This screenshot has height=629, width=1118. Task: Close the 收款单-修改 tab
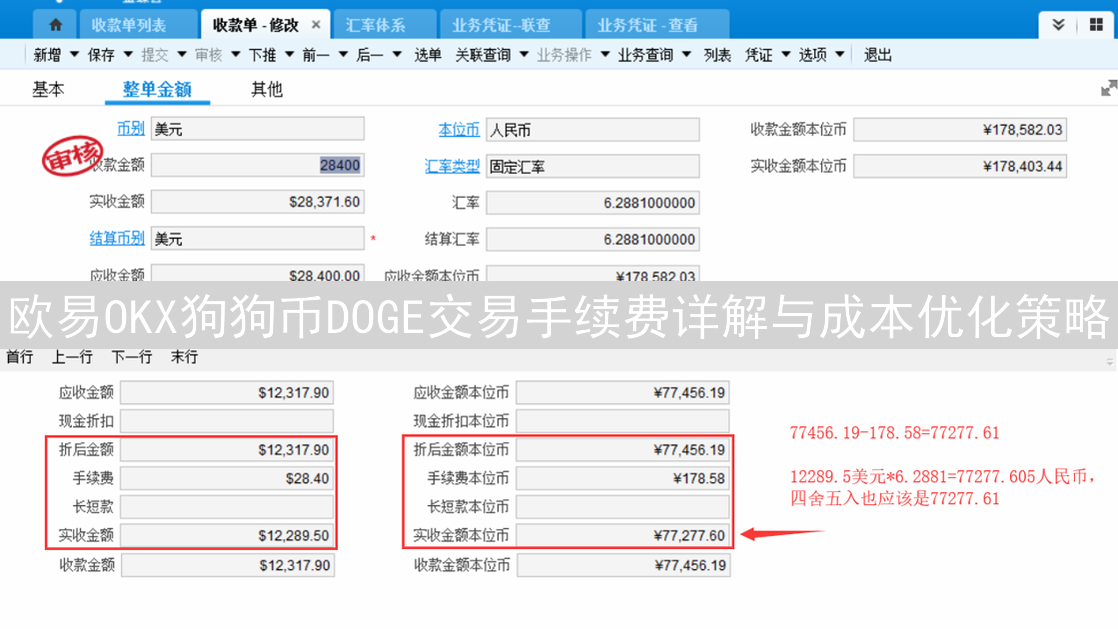[x=316, y=25]
